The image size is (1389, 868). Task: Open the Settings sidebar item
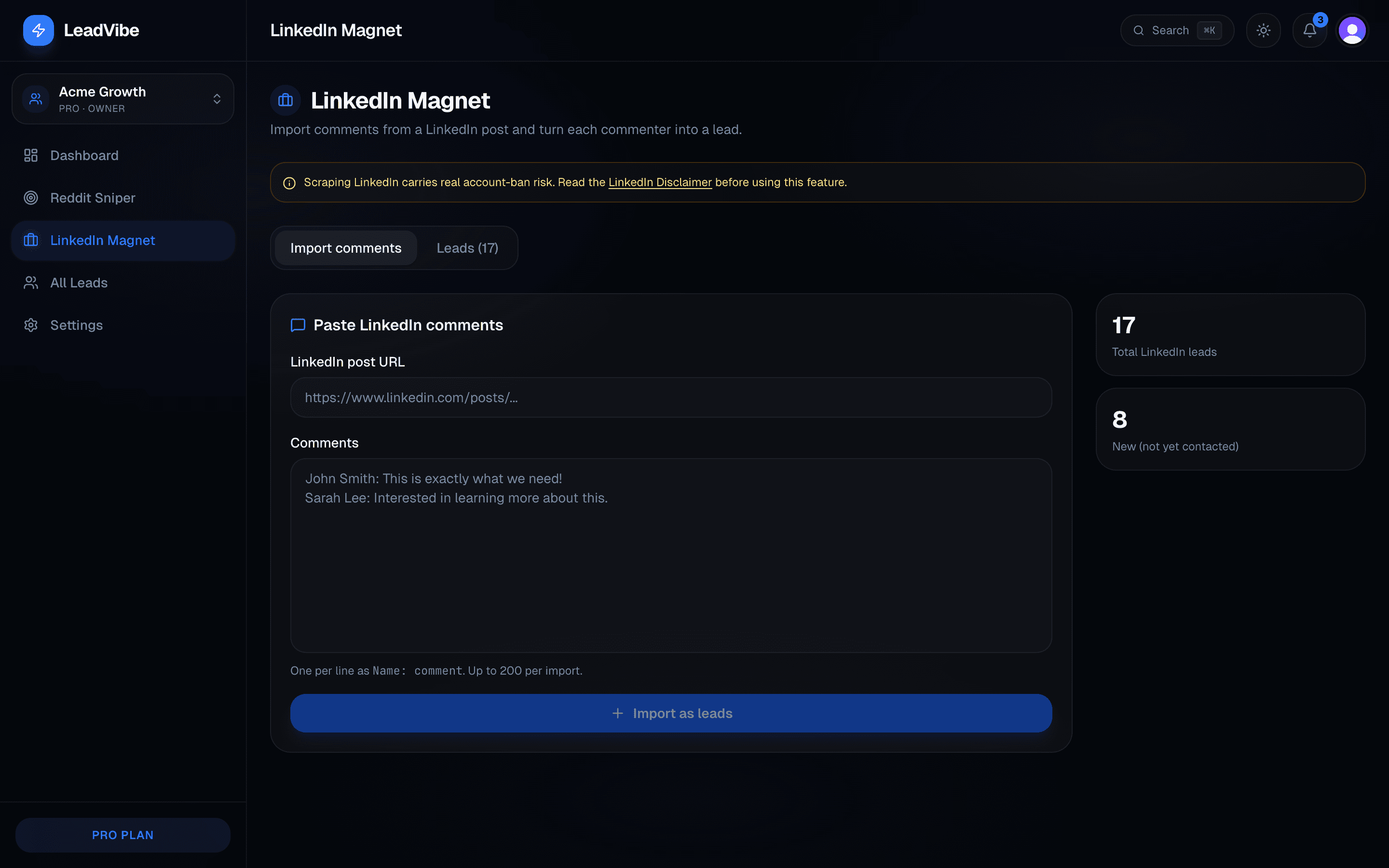(x=123, y=325)
